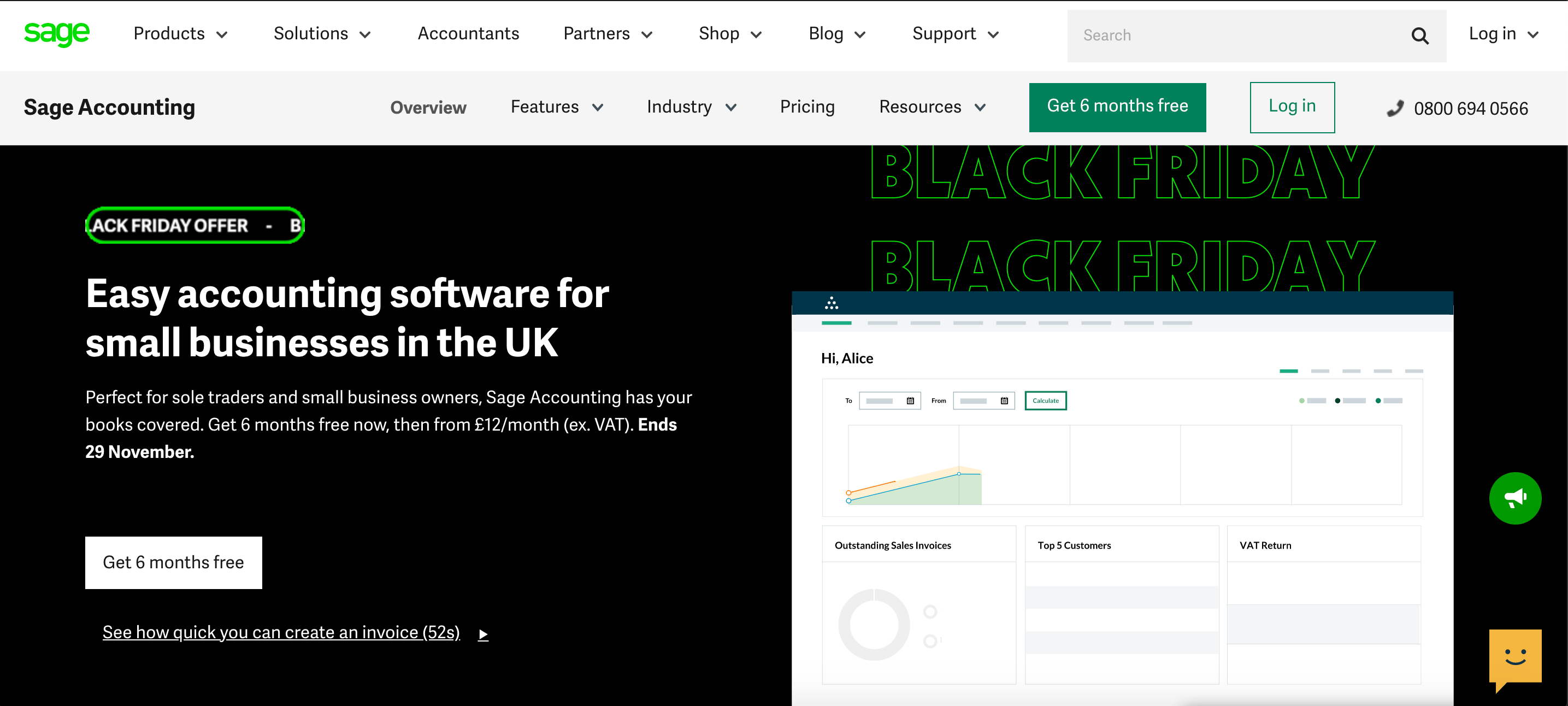This screenshot has width=1568, height=706.
Task: Click the calendar icon in the To field
Action: (x=910, y=401)
